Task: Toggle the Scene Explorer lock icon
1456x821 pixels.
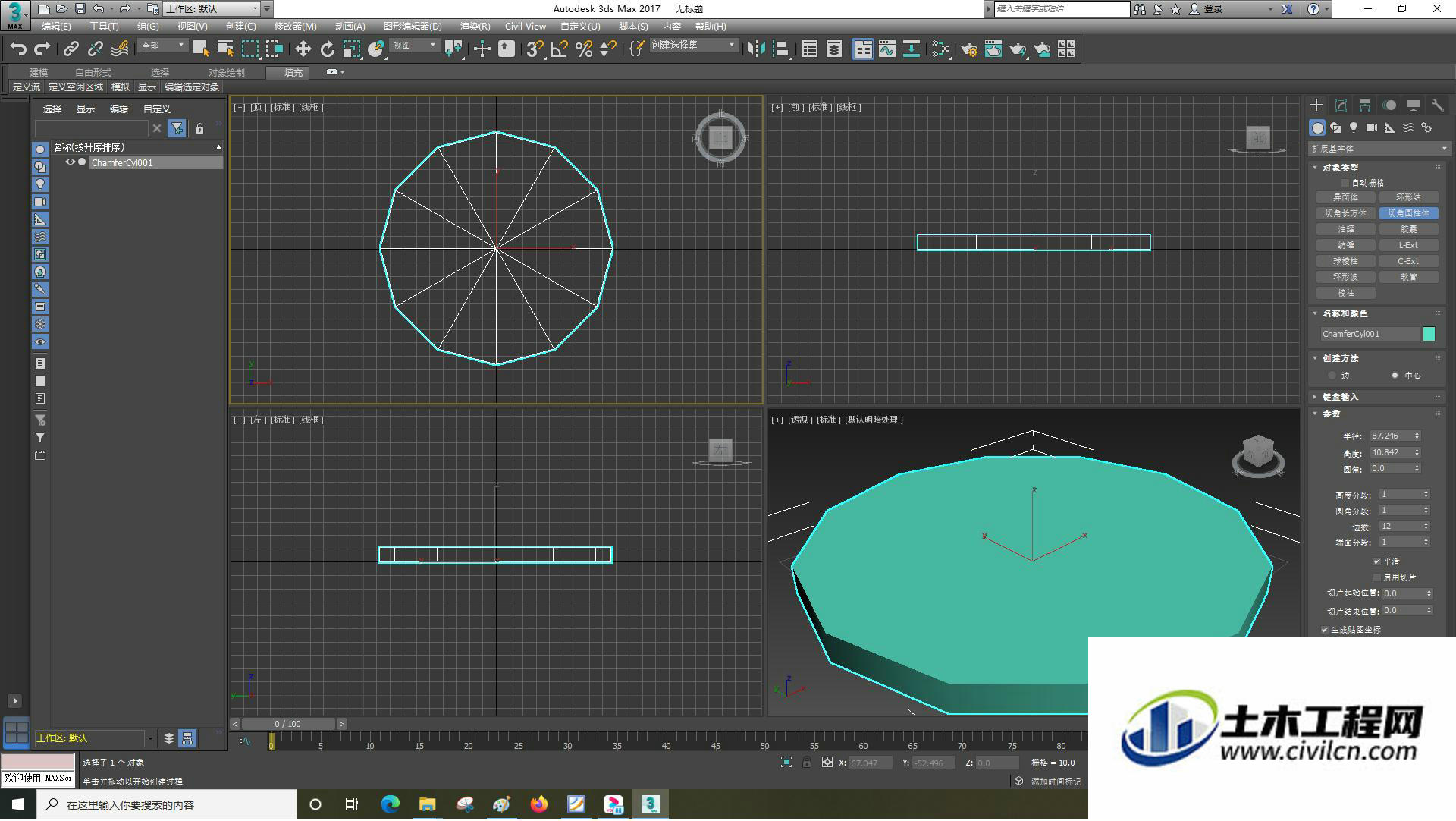Action: coord(199,128)
